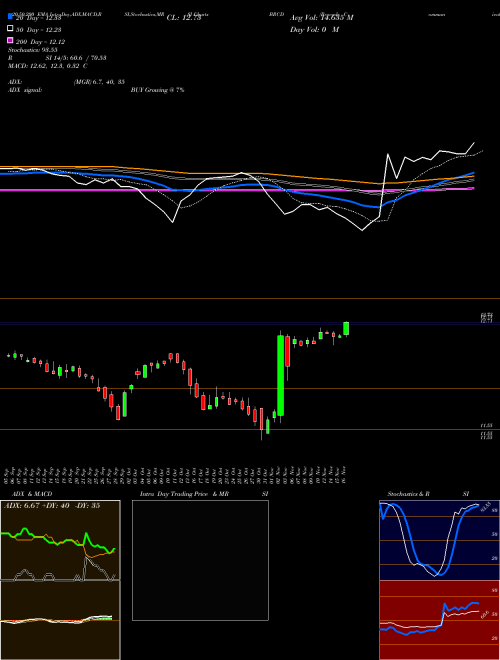The height and width of the screenshot is (660, 500).
Task: Click the ADX indicator mini chart
Action: point(60,540)
